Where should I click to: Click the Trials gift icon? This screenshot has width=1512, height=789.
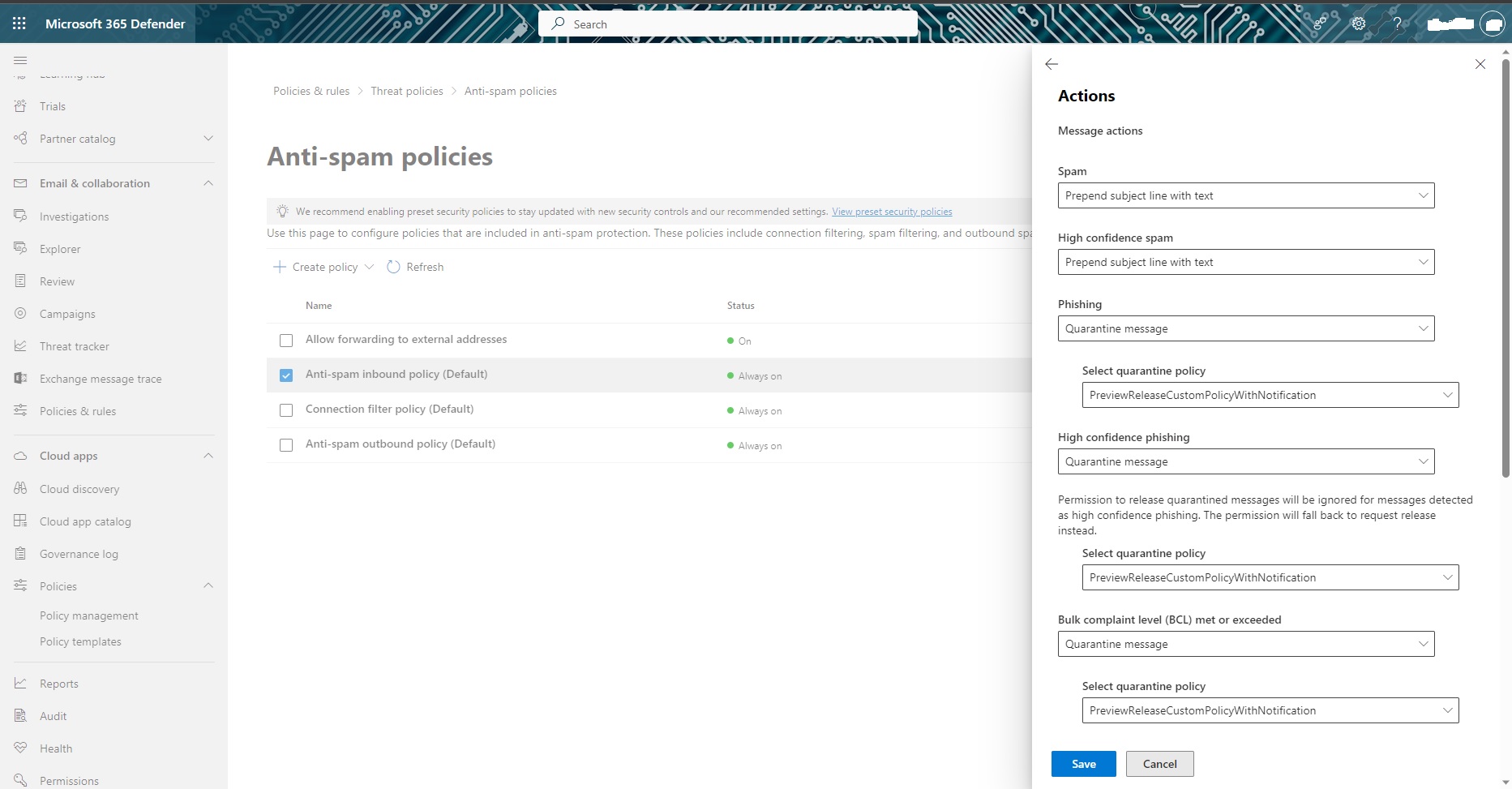(x=20, y=106)
